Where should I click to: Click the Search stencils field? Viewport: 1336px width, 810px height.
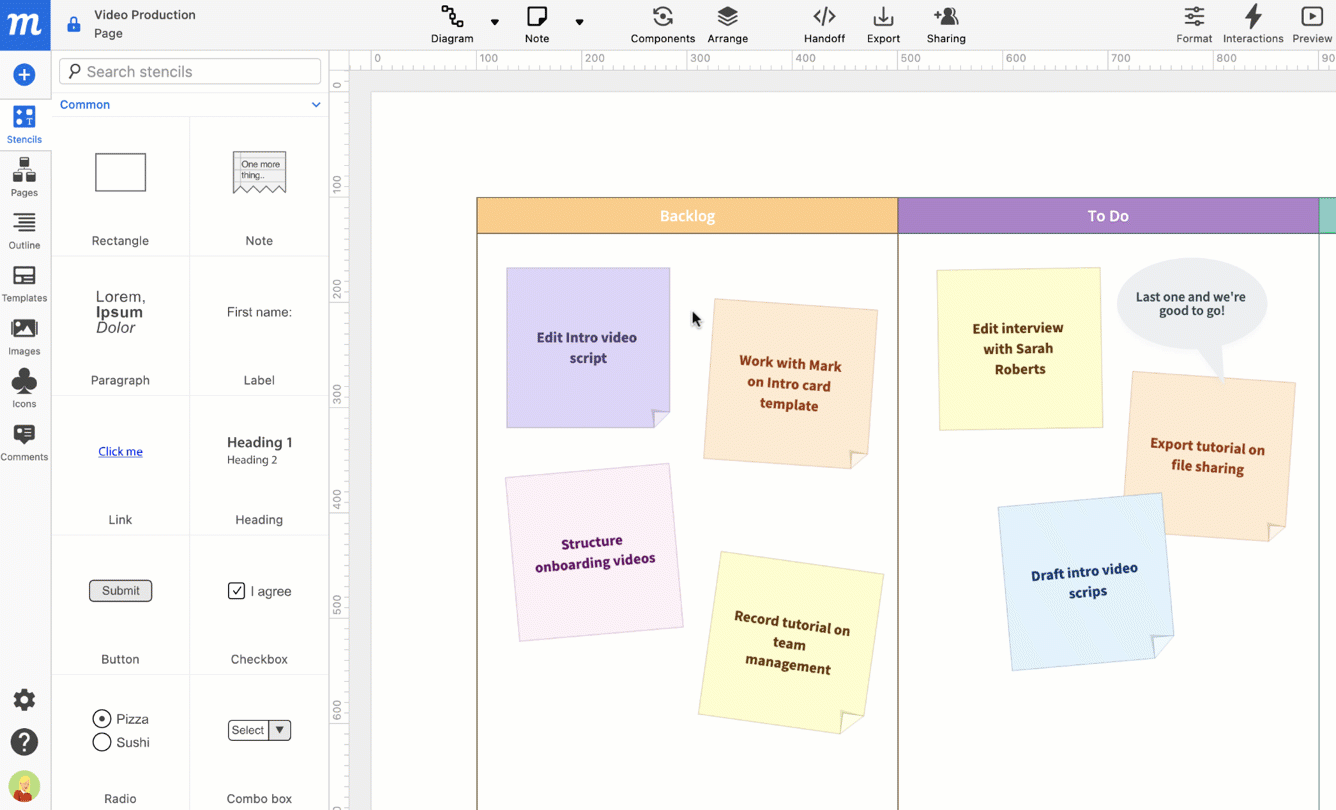[189, 71]
